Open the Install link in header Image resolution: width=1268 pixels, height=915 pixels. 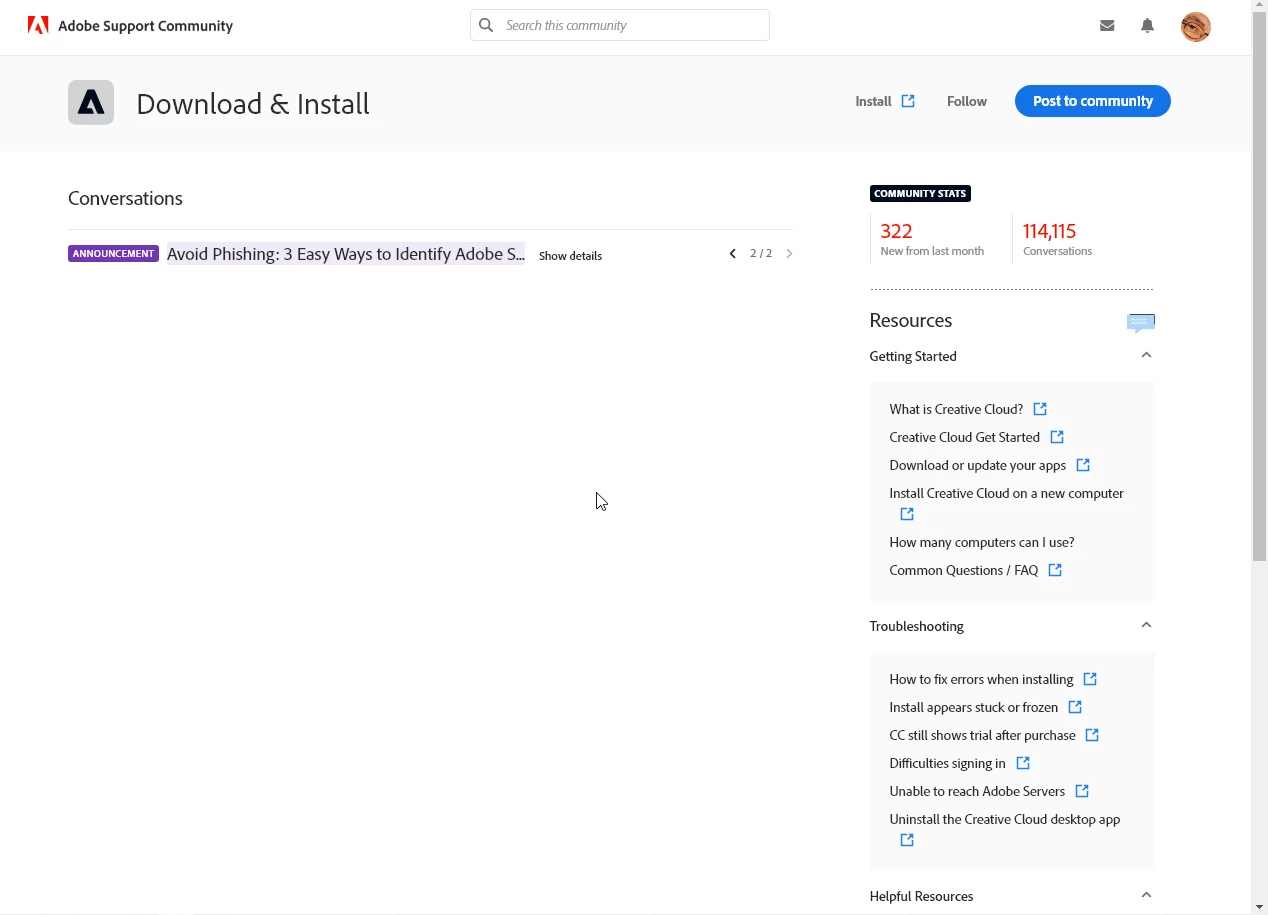point(873,101)
